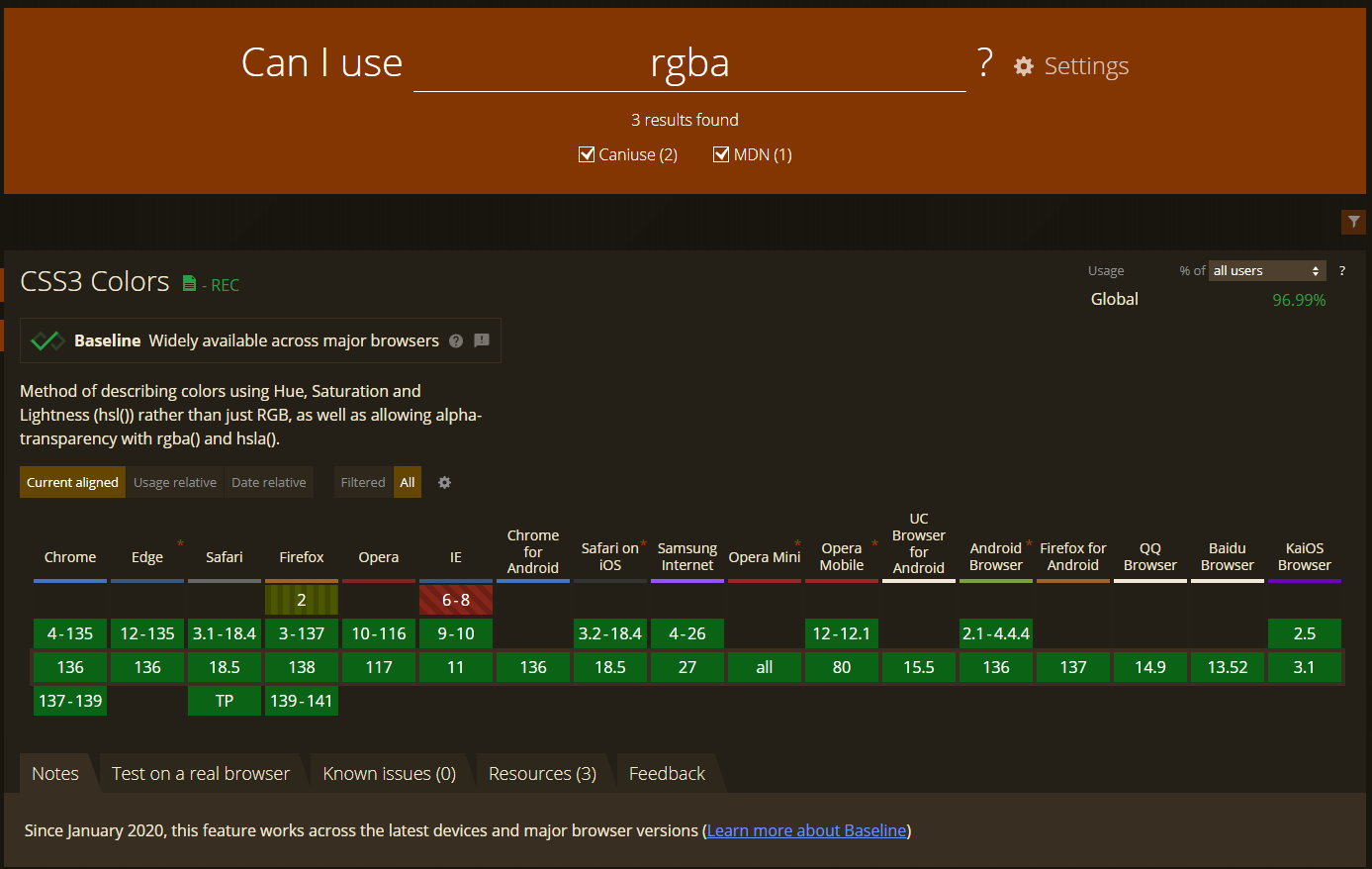This screenshot has width=1372, height=869.
Task: Click the filter funnel icon
Action: [1353, 222]
